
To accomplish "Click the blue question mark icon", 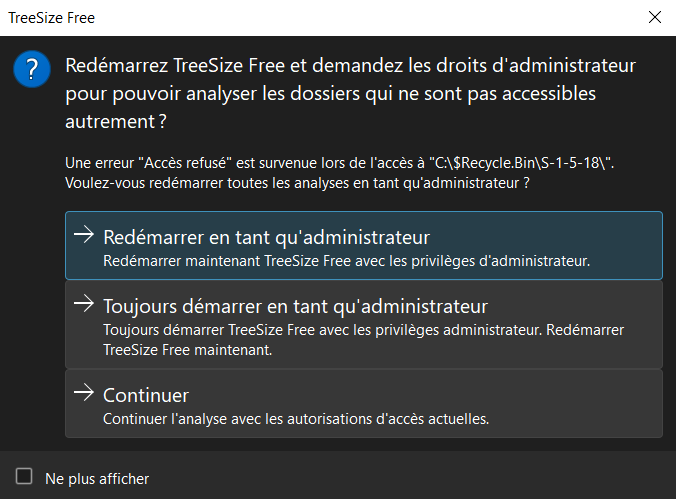I will point(32,72).
